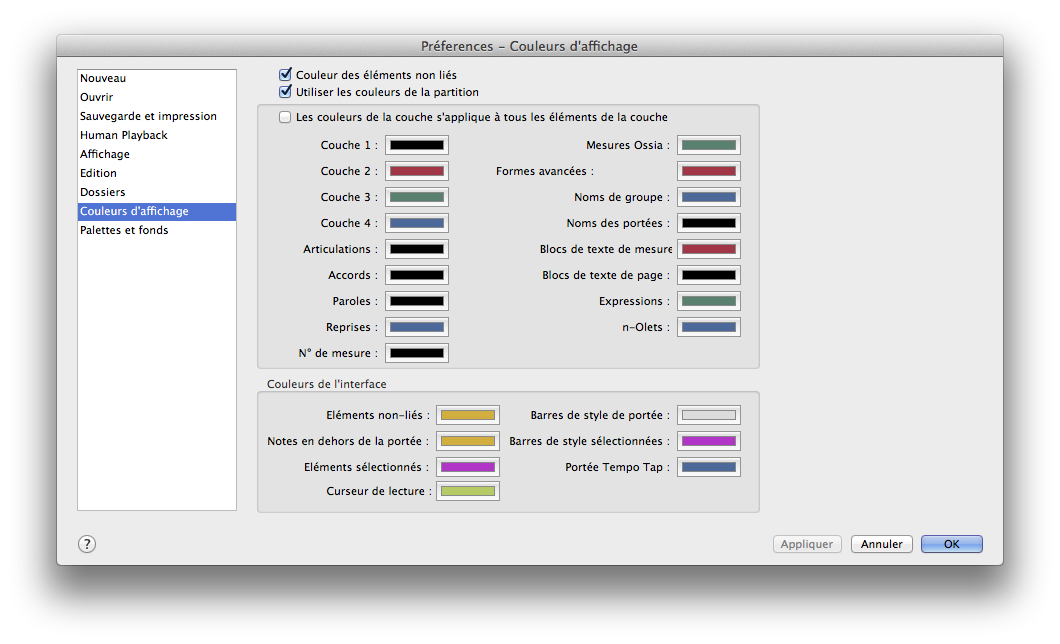The width and height of the screenshot is (1060, 644).
Task: Open 'Sauvegarde et impression' preferences section
Action: click(x=148, y=116)
